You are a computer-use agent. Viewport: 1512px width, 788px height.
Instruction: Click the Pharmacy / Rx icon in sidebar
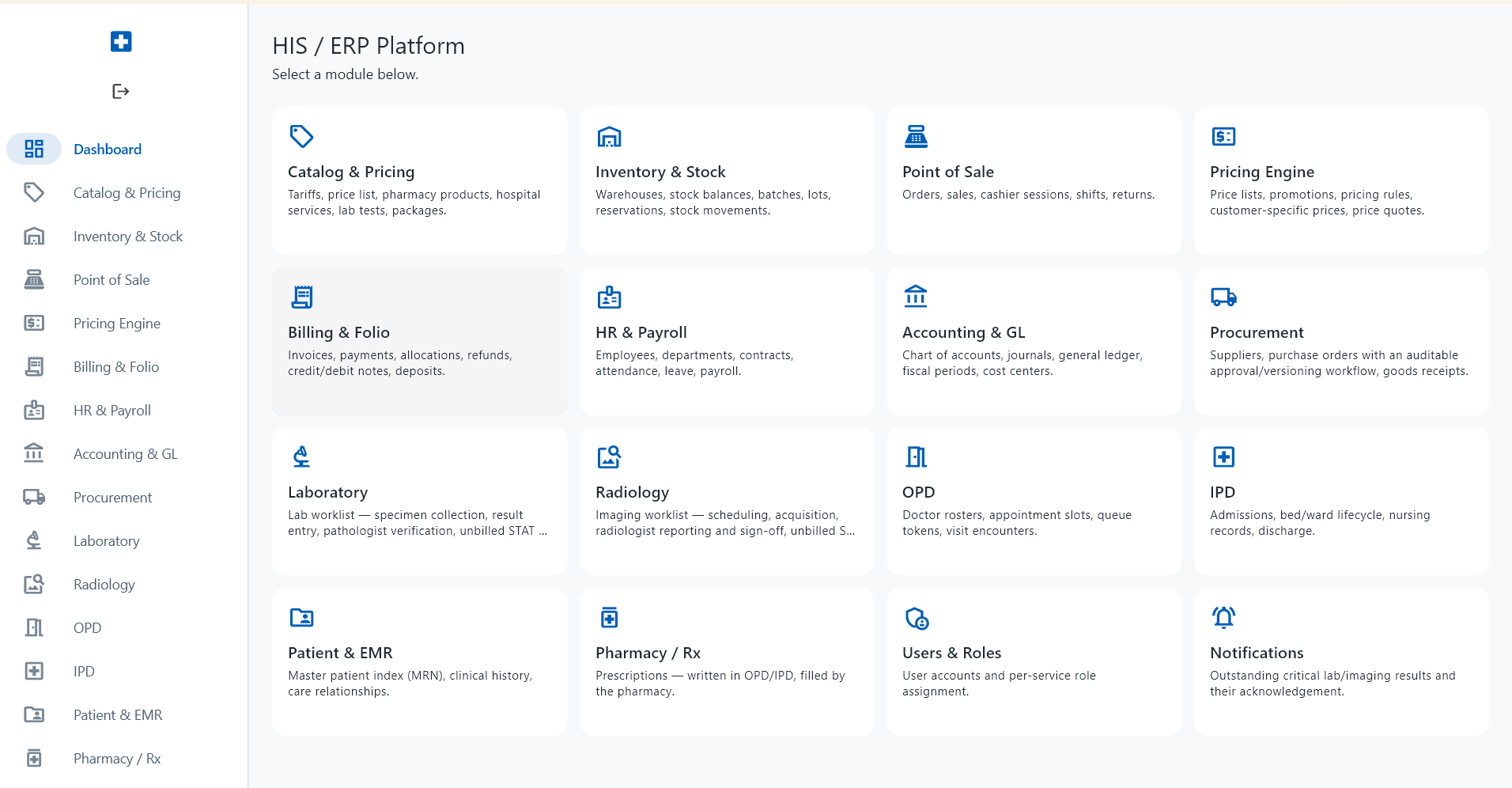pyautogui.click(x=34, y=758)
